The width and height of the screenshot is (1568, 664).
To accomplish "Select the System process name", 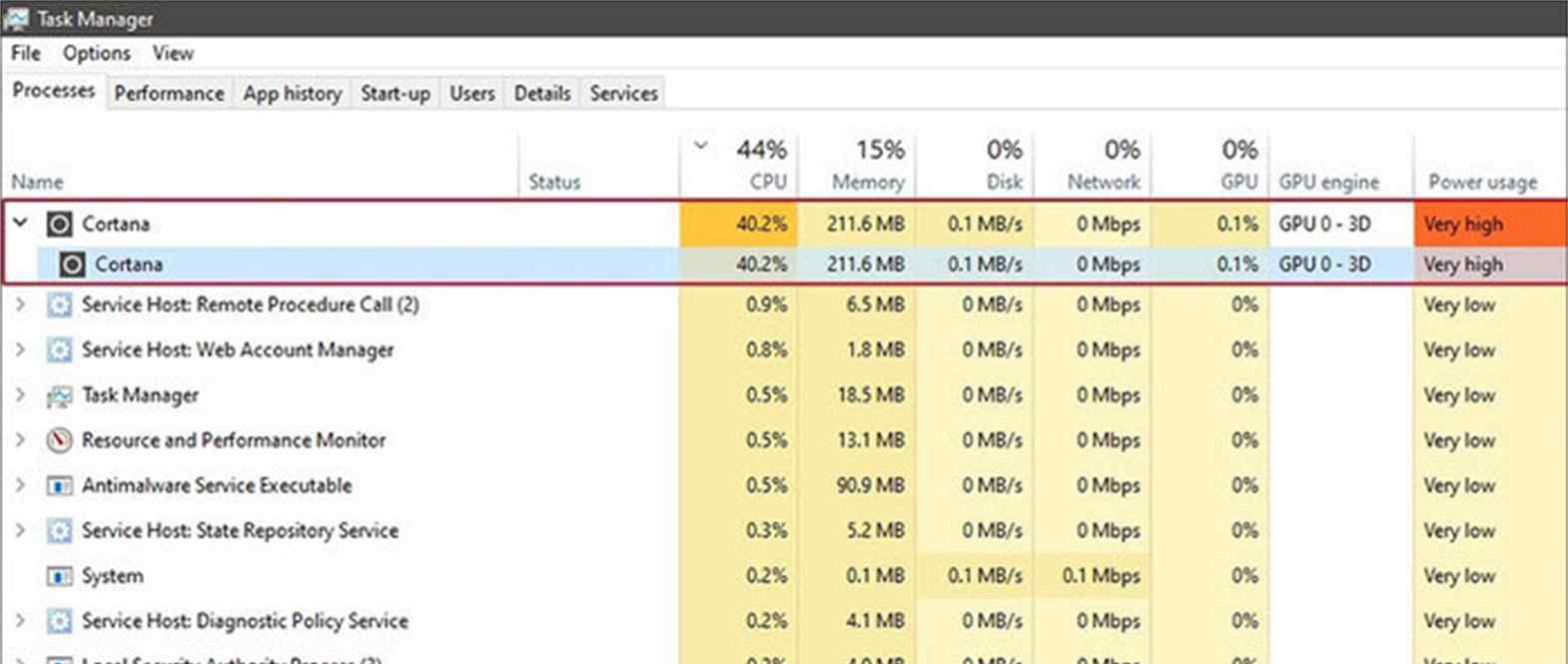I will click(x=113, y=576).
